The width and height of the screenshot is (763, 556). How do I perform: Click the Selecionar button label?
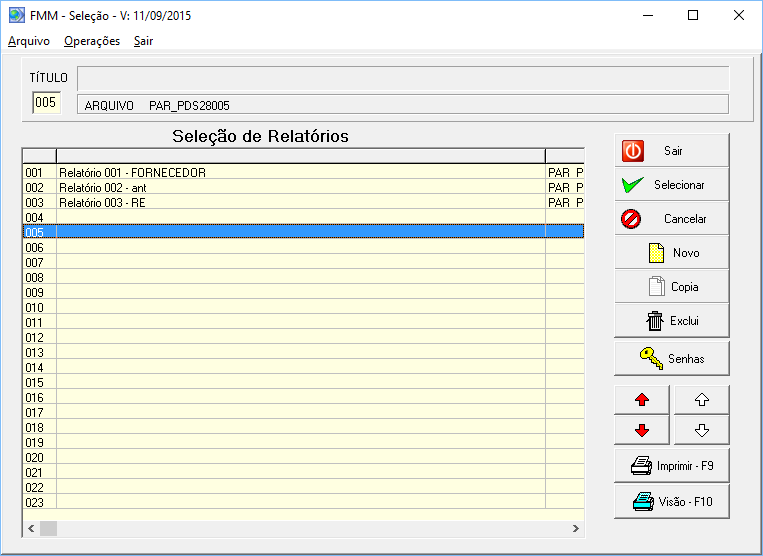coord(679,185)
